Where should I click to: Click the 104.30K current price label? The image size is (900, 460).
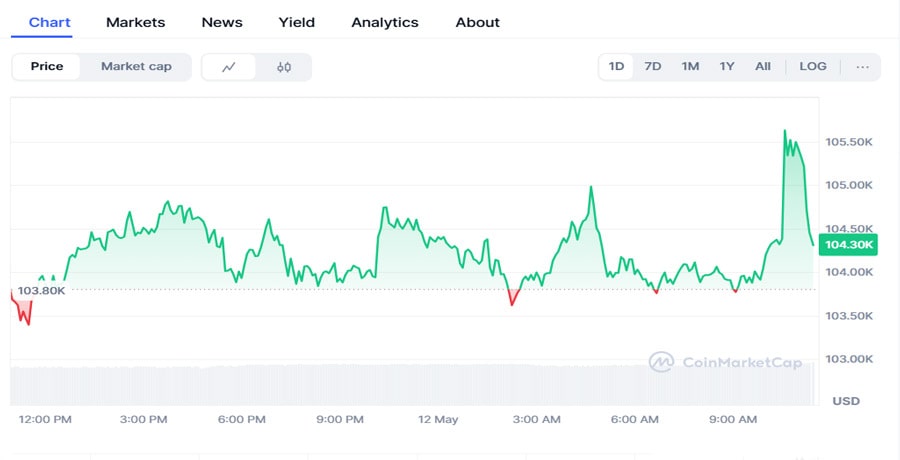[849, 244]
